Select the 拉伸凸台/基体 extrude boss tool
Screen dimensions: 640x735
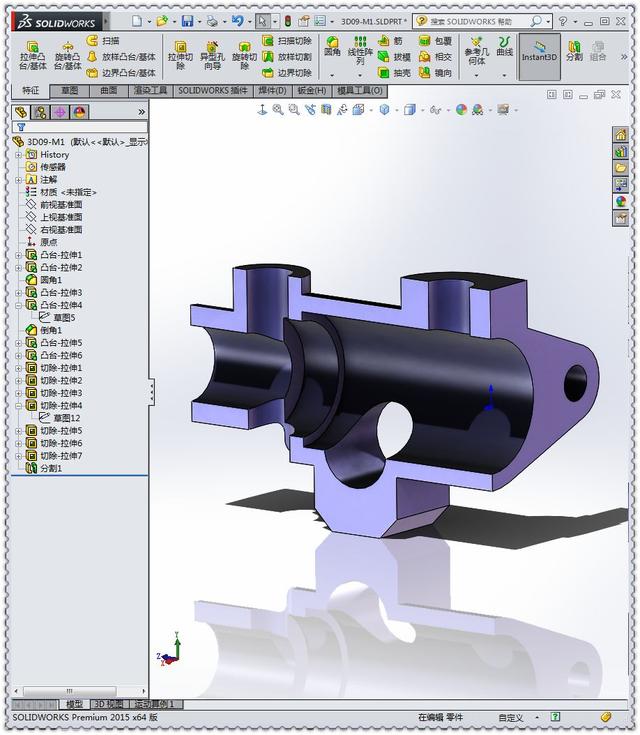32,56
